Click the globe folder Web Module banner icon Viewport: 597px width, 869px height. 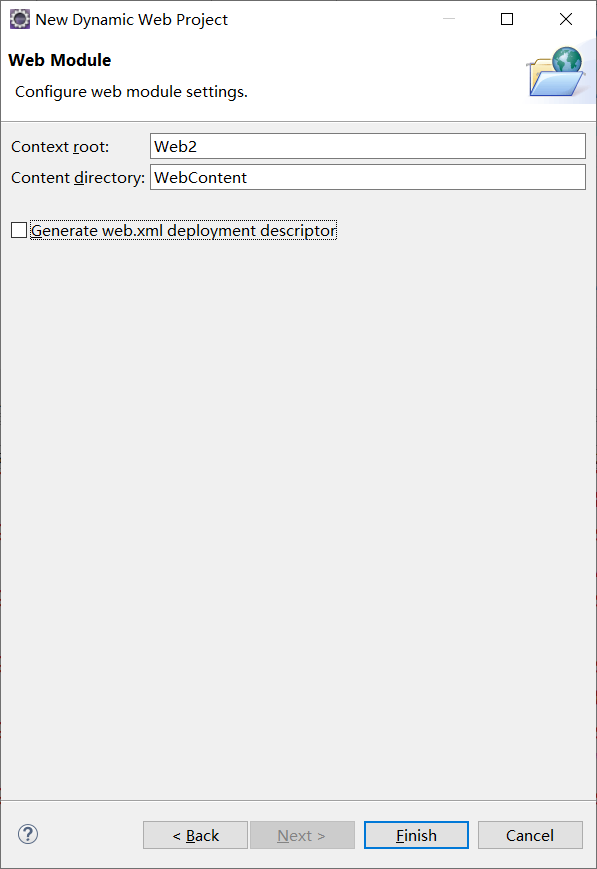pyautogui.click(x=556, y=71)
